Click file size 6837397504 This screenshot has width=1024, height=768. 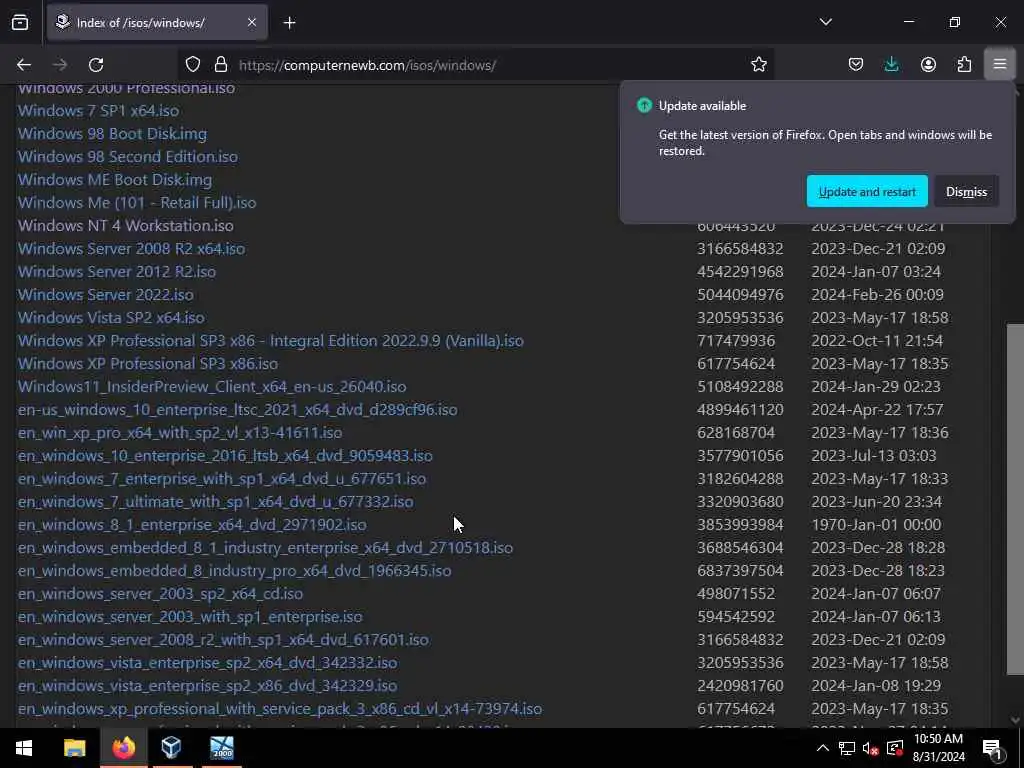[740, 570]
